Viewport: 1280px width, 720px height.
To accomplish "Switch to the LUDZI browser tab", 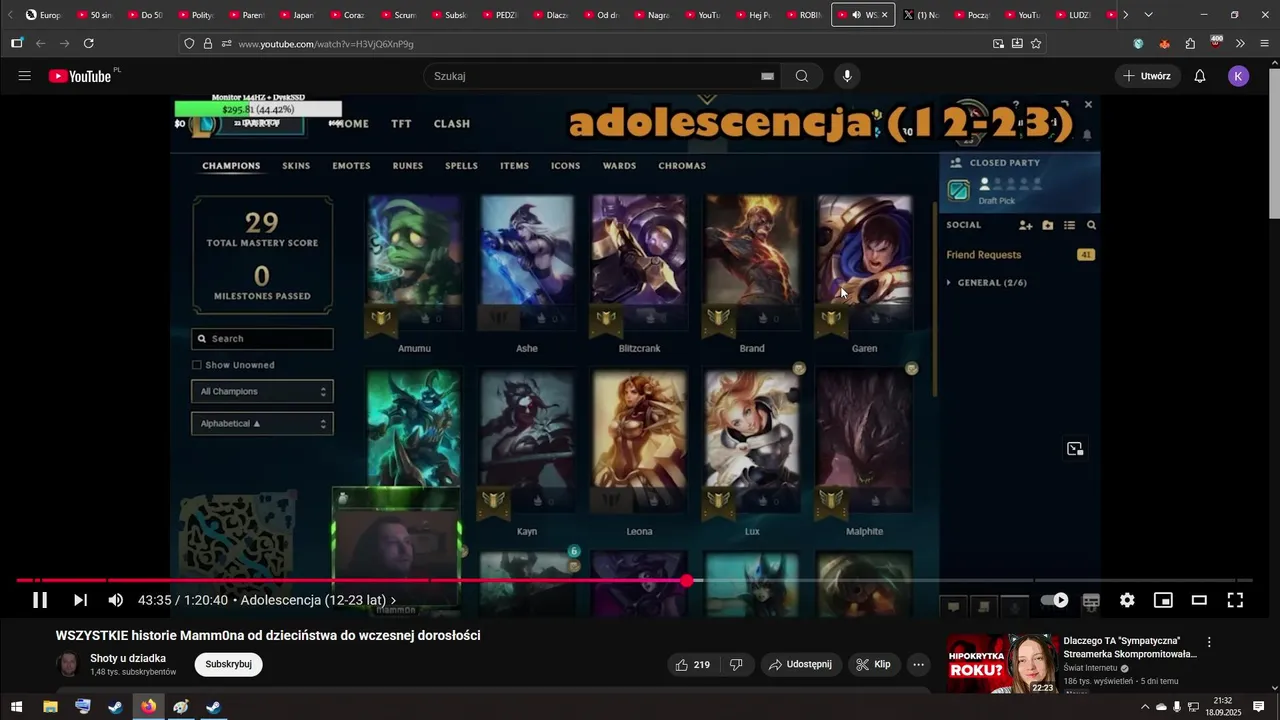I will tap(1072, 15).
